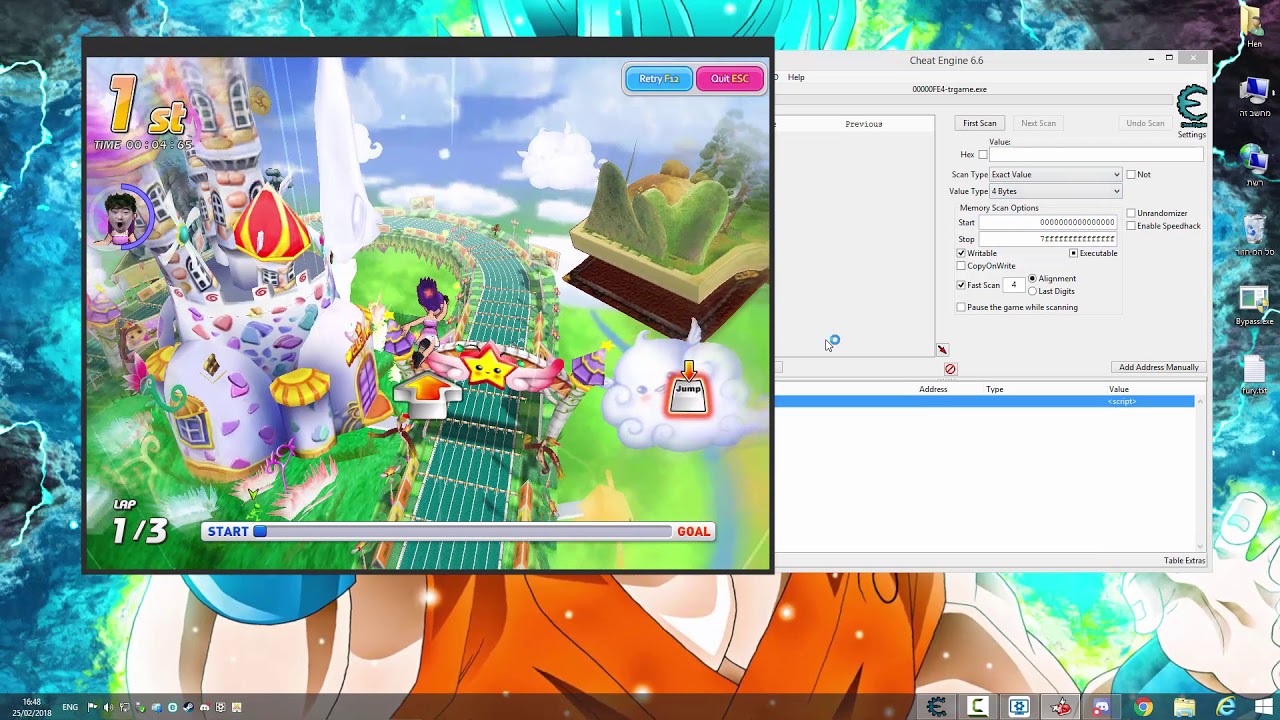Click the Value column header
The image size is (1280, 720).
1118,389
